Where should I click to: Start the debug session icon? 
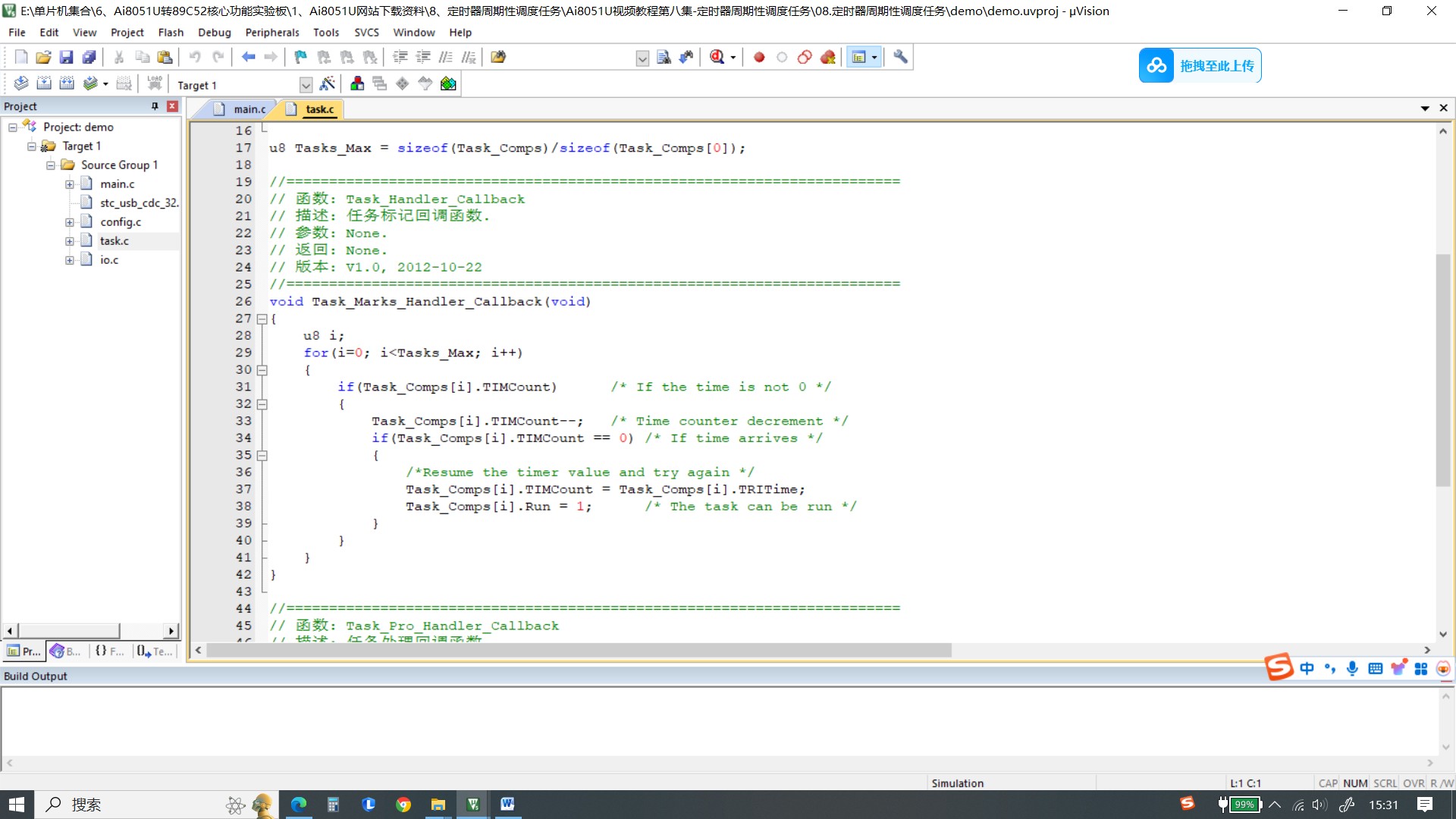[717, 57]
